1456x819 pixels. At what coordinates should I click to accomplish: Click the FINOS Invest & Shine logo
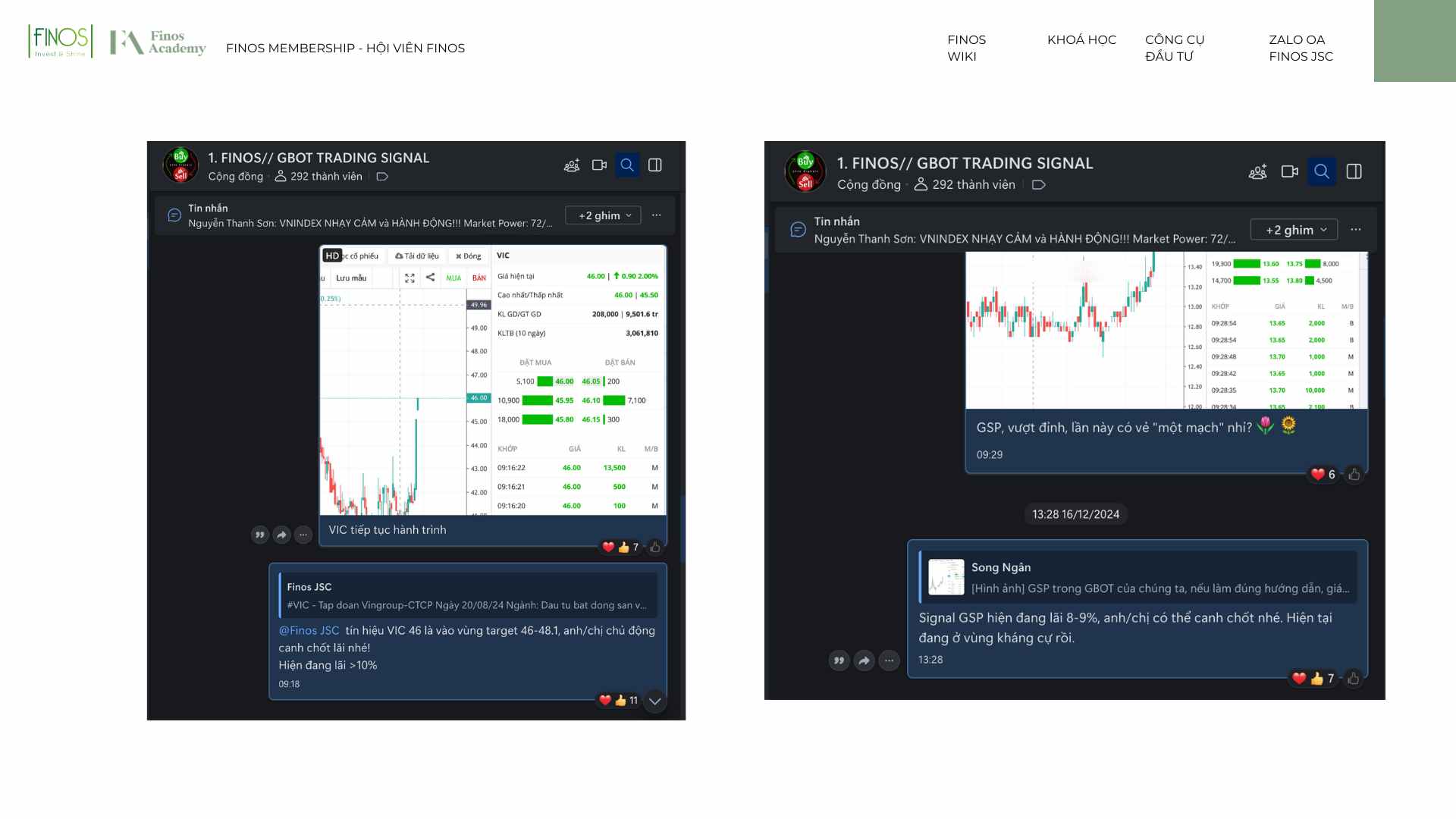tap(60, 41)
